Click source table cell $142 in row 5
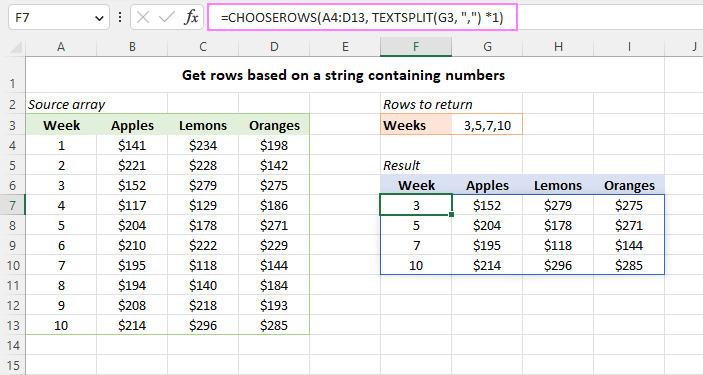This screenshot has height=375, width=703. click(x=274, y=165)
